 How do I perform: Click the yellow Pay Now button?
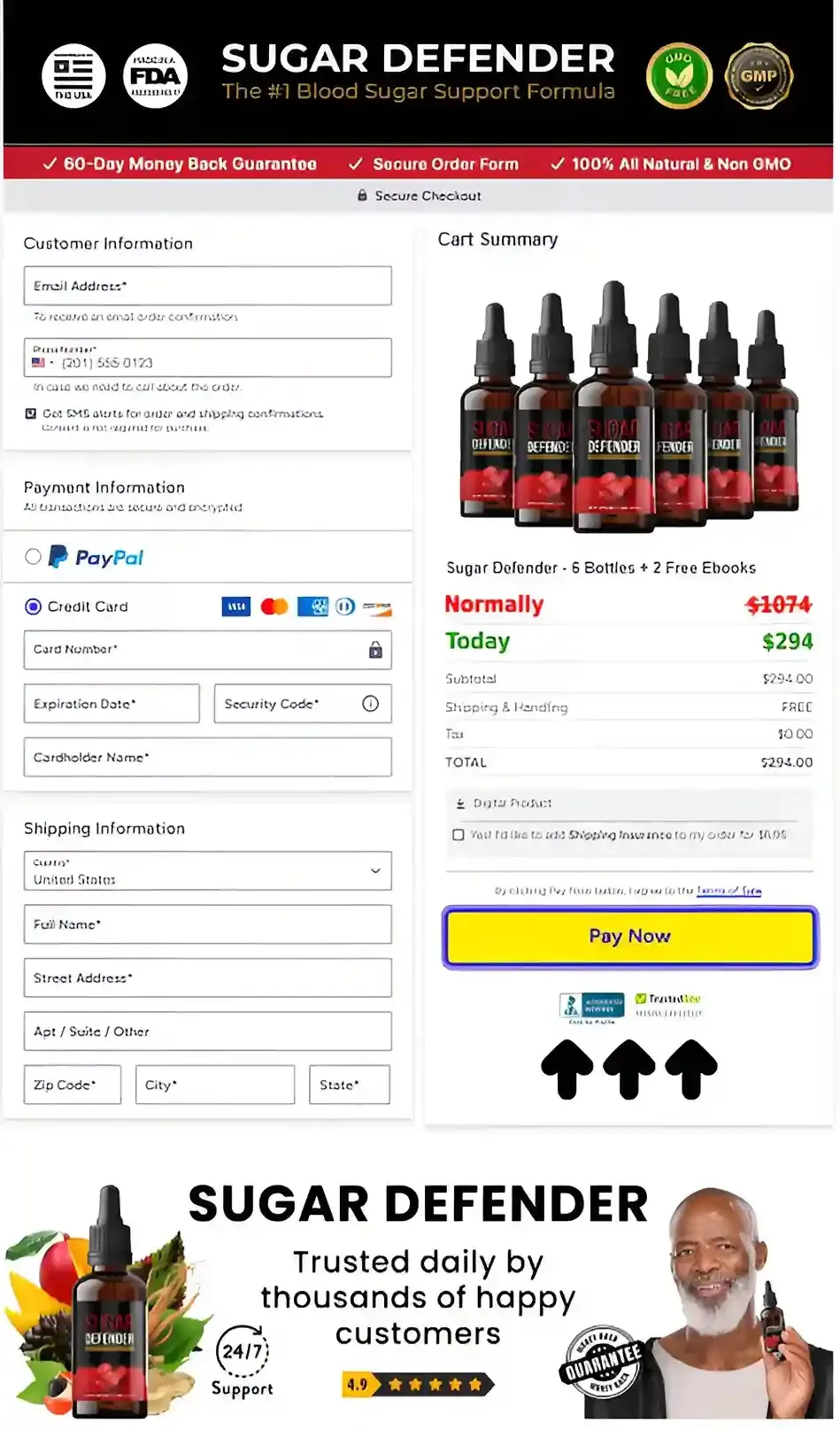pos(629,937)
